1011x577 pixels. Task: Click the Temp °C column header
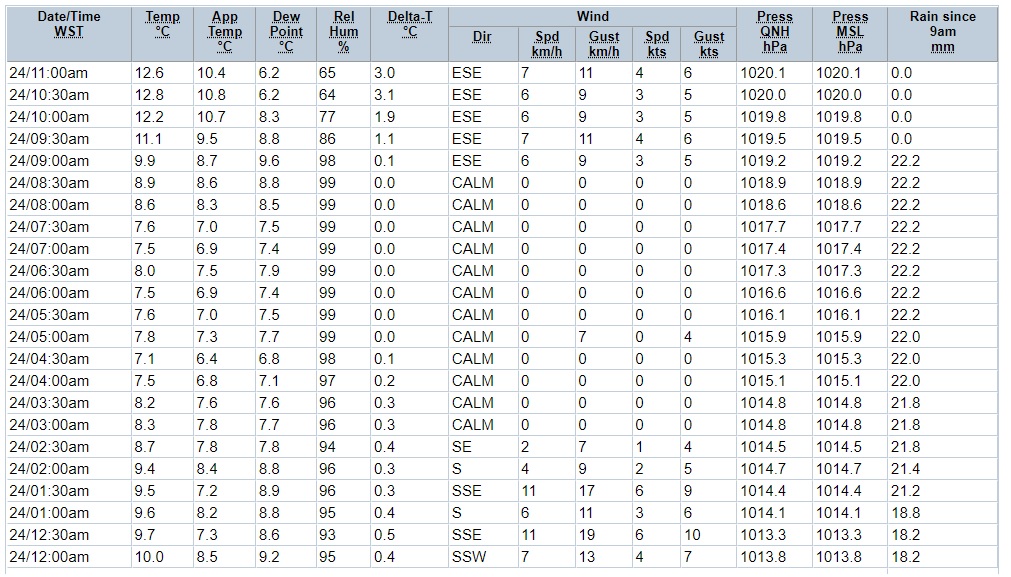coord(162,24)
